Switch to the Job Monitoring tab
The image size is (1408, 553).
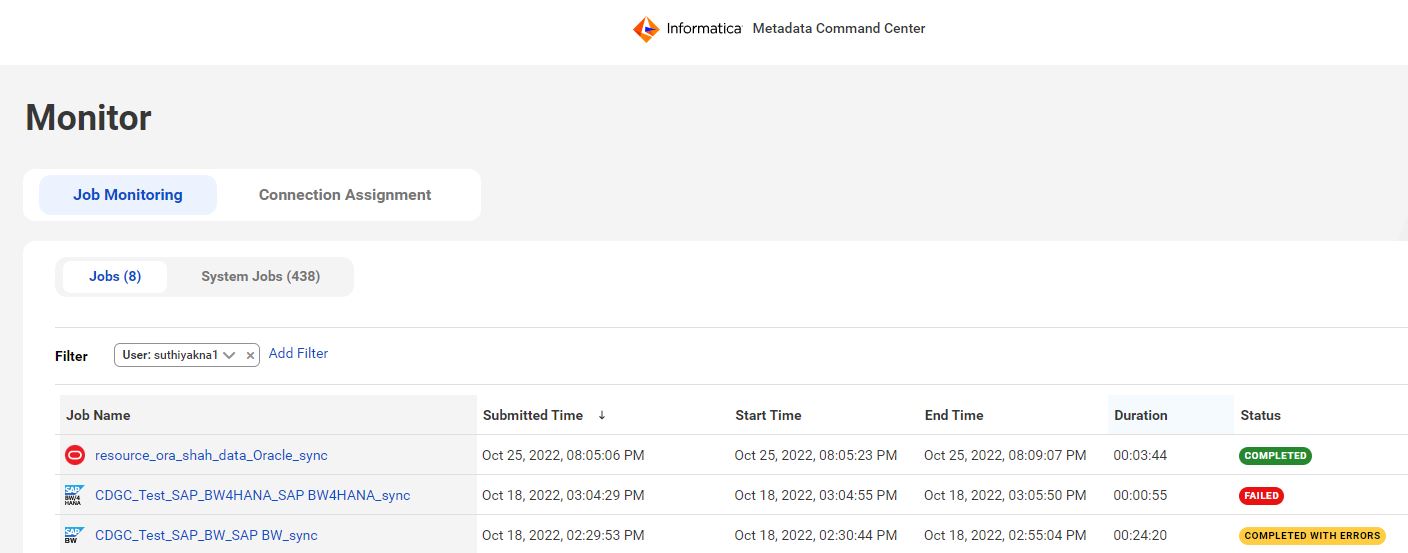tap(128, 195)
